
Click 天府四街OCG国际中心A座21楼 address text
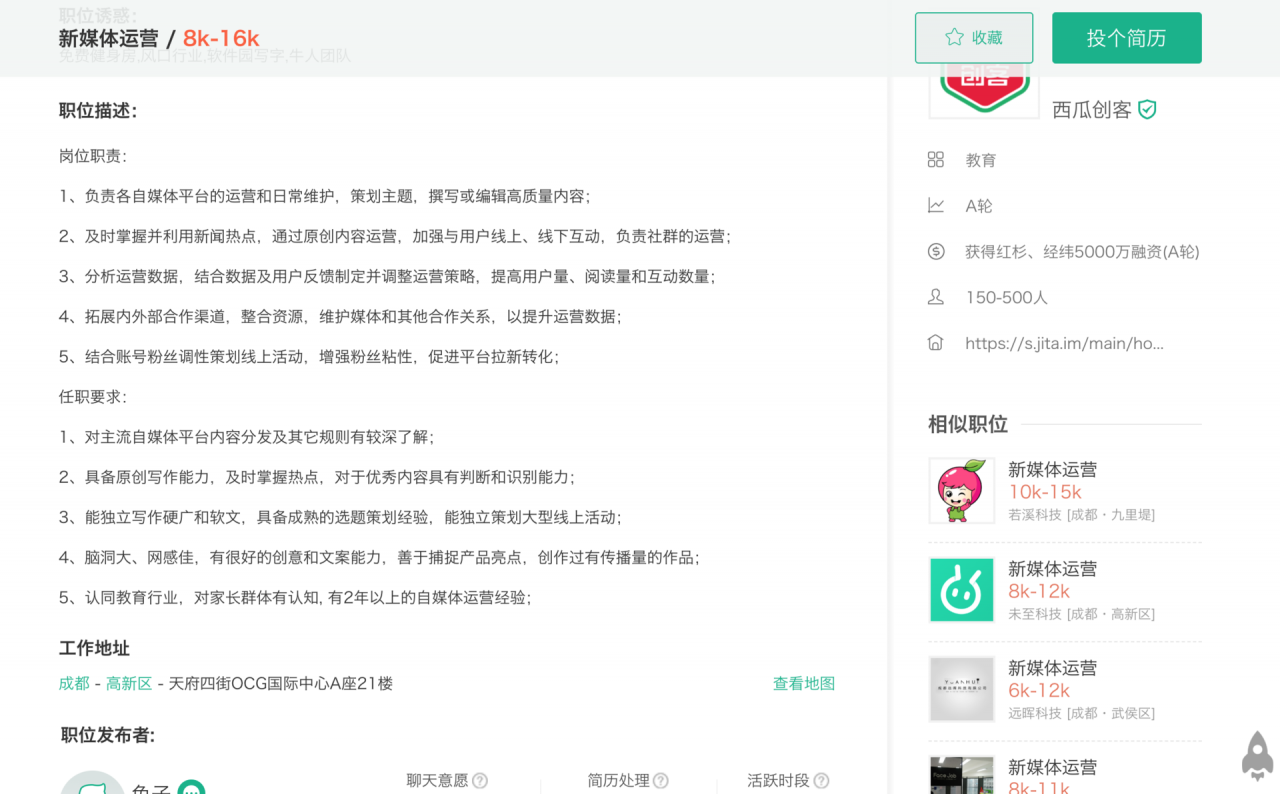point(281,683)
